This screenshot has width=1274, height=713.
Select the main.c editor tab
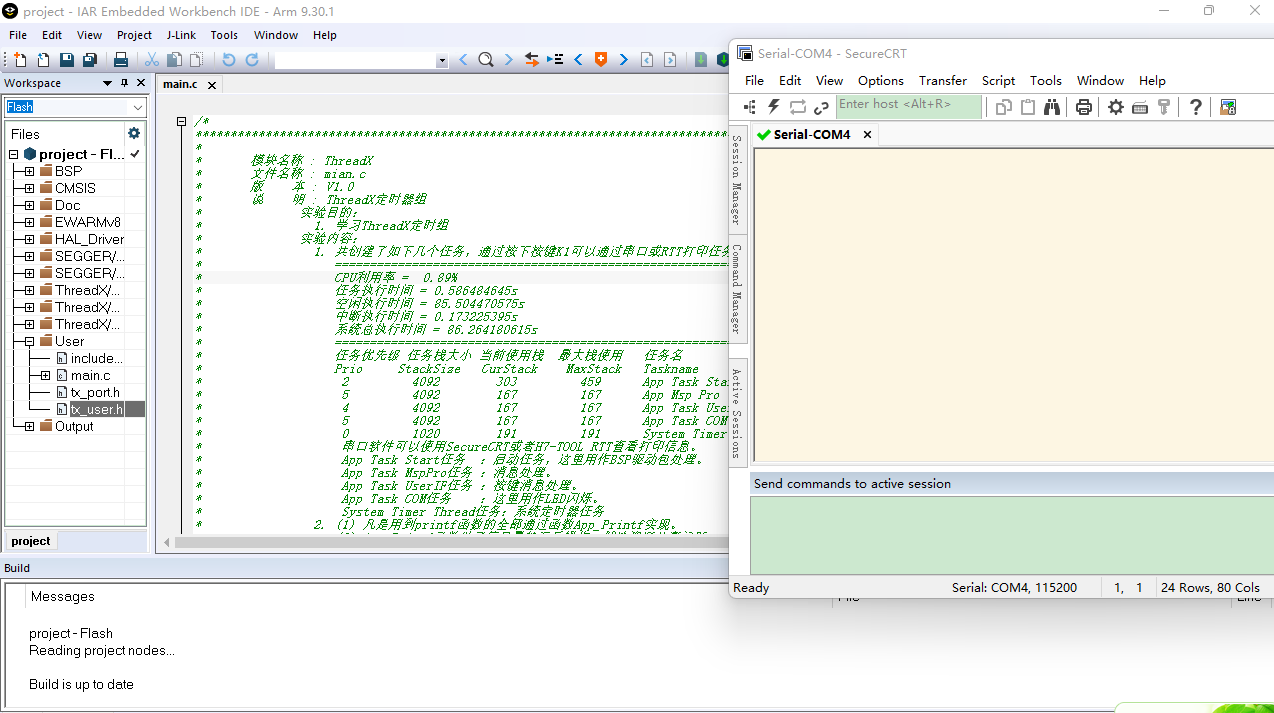point(181,84)
